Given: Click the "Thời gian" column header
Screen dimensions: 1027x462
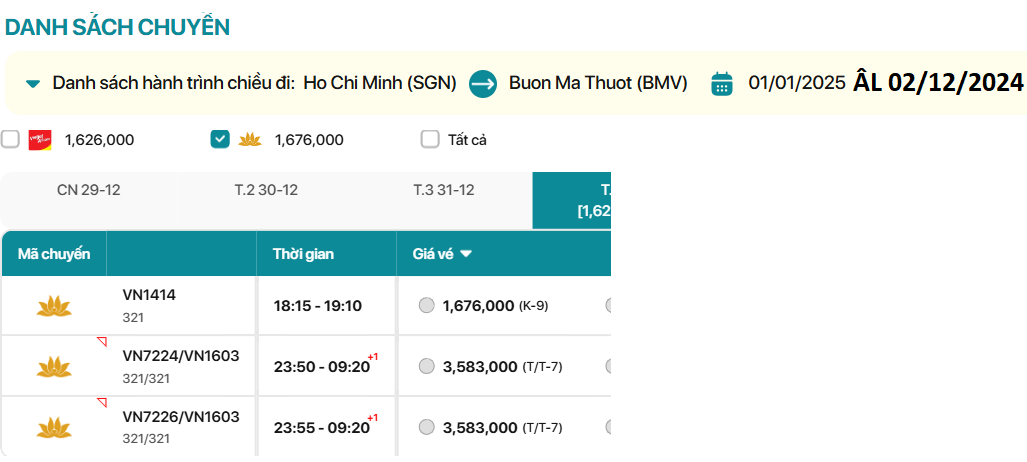Looking at the screenshot, I should [x=303, y=254].
